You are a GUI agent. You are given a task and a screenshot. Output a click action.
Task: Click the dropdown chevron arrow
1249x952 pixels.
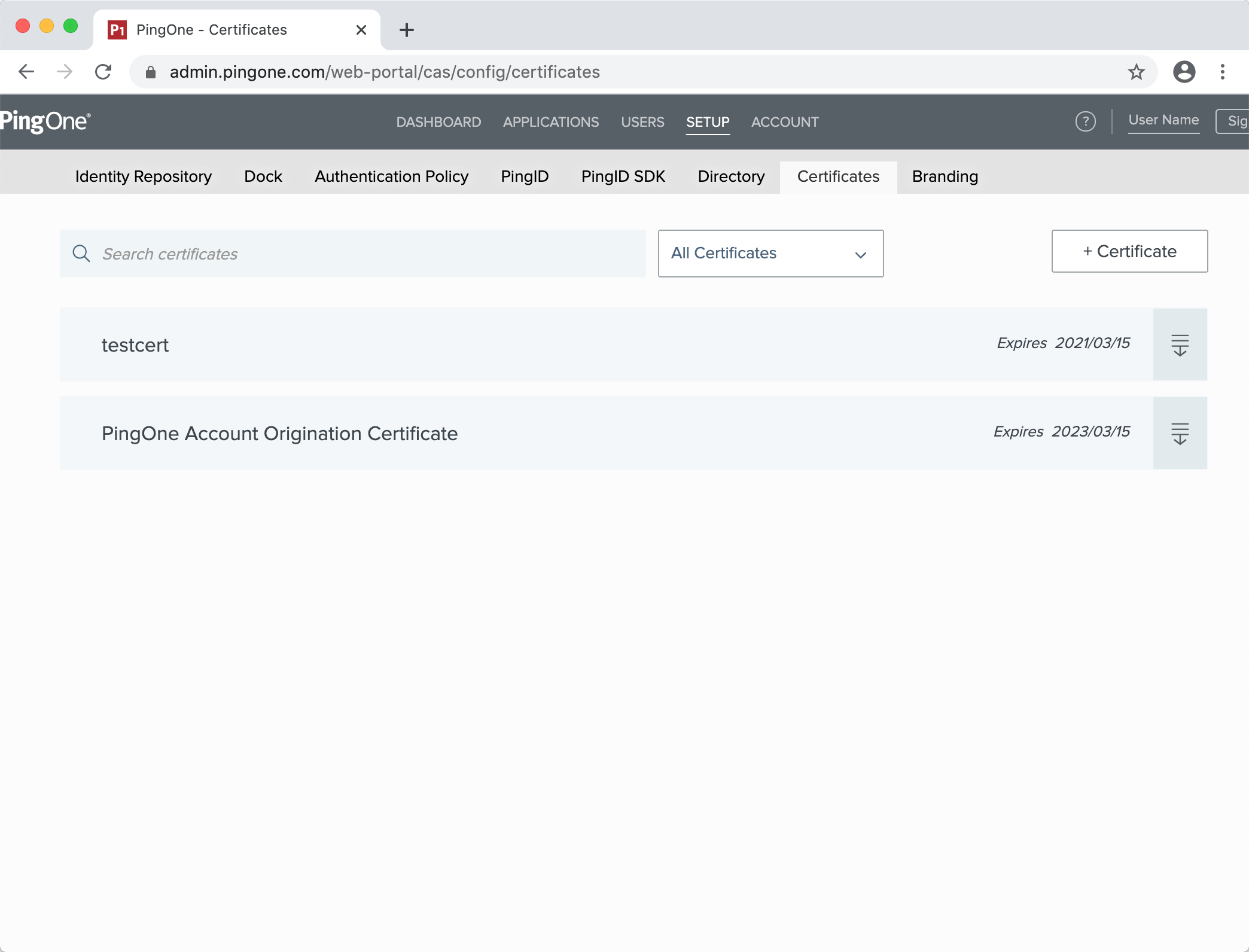click(x=860, y=255)
